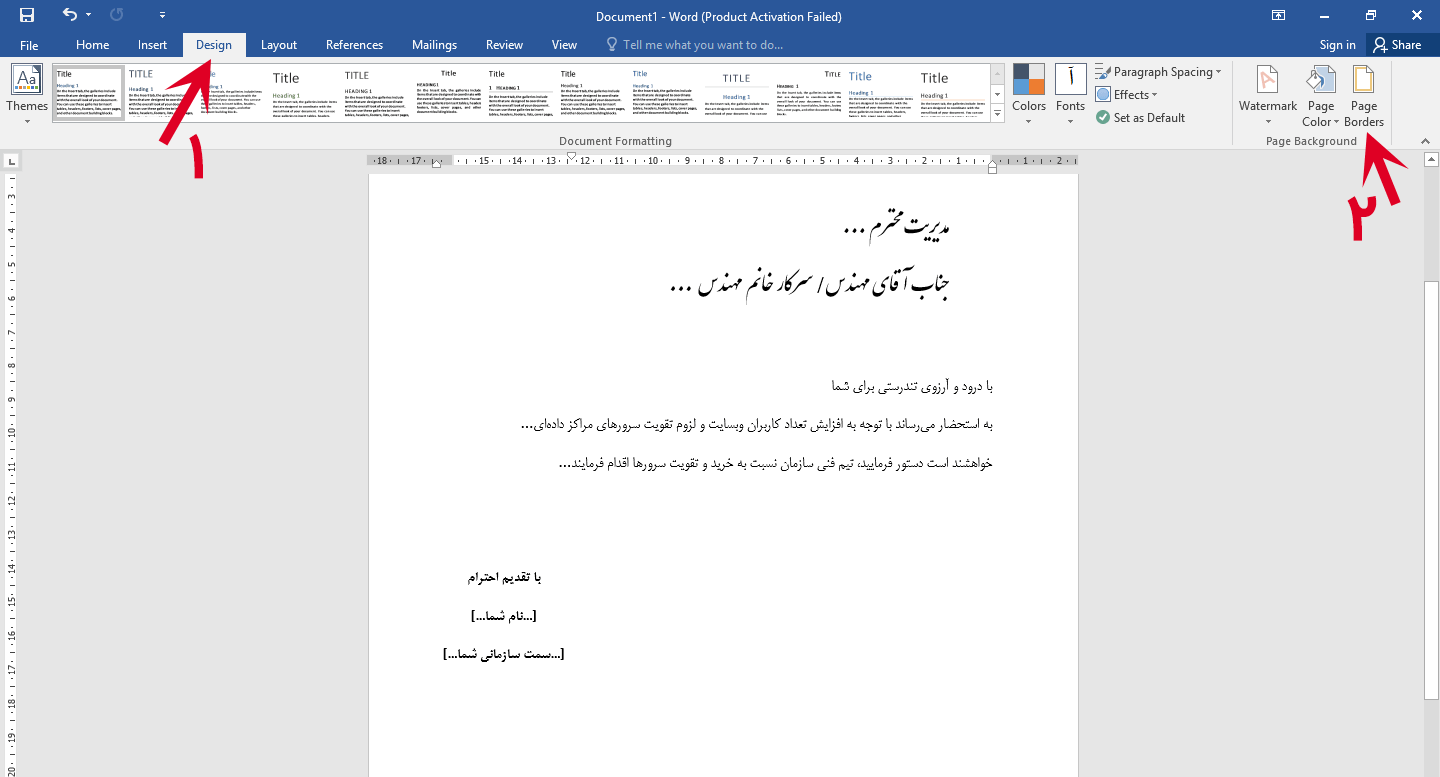Click the placeholder '[...سمت سازمانی شما...]'
Image resolution: width=1440 pixels, height=777 pixels.
504,654
